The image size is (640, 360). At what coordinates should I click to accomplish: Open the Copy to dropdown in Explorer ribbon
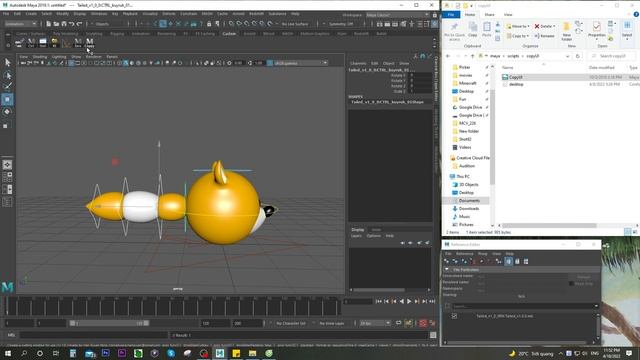518,36
